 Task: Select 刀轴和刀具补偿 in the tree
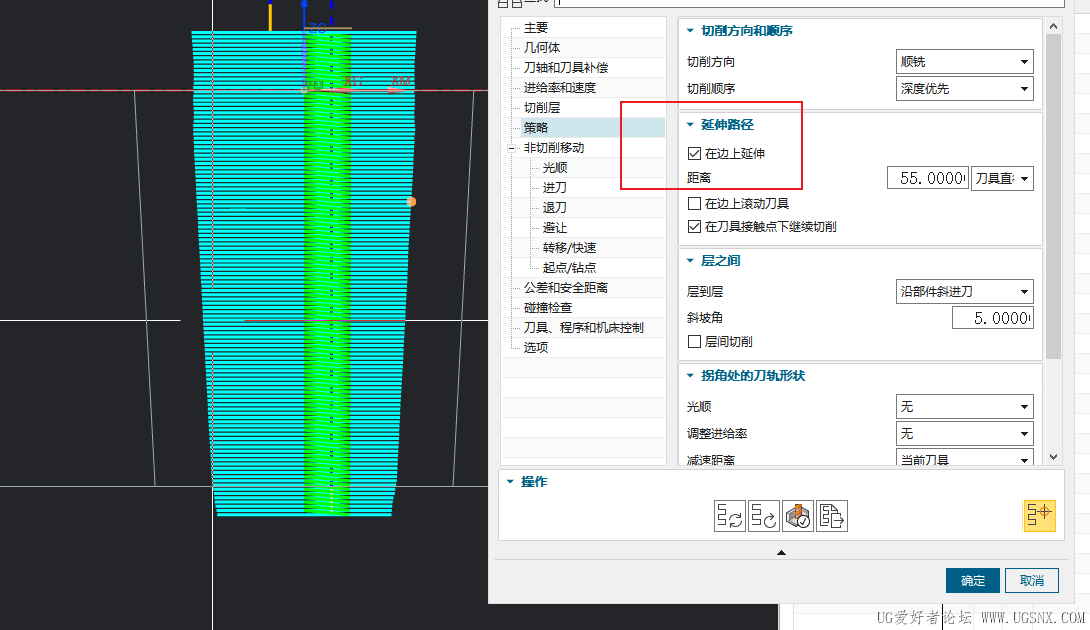pyautogui.click(x=566, y=67)
